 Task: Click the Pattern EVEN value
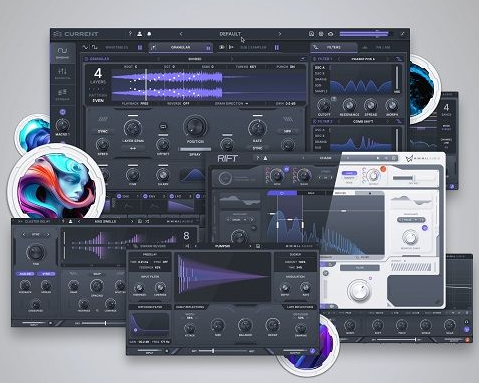coord(98,100)
